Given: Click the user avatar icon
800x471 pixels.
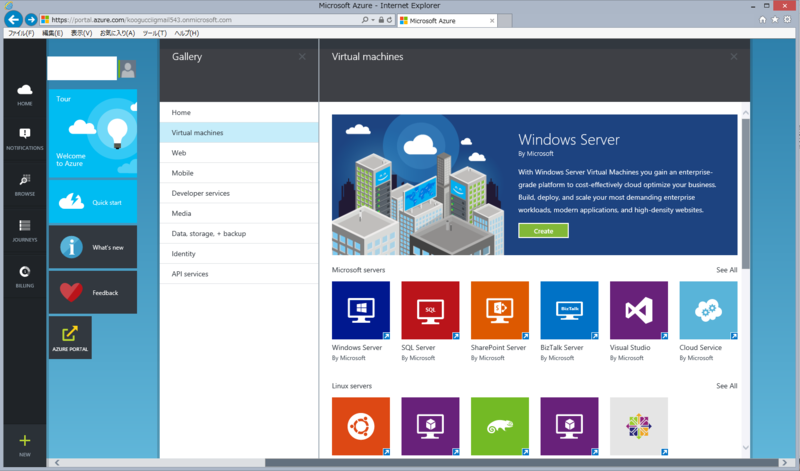Looking at the screenshot, I should coord(128,69).
